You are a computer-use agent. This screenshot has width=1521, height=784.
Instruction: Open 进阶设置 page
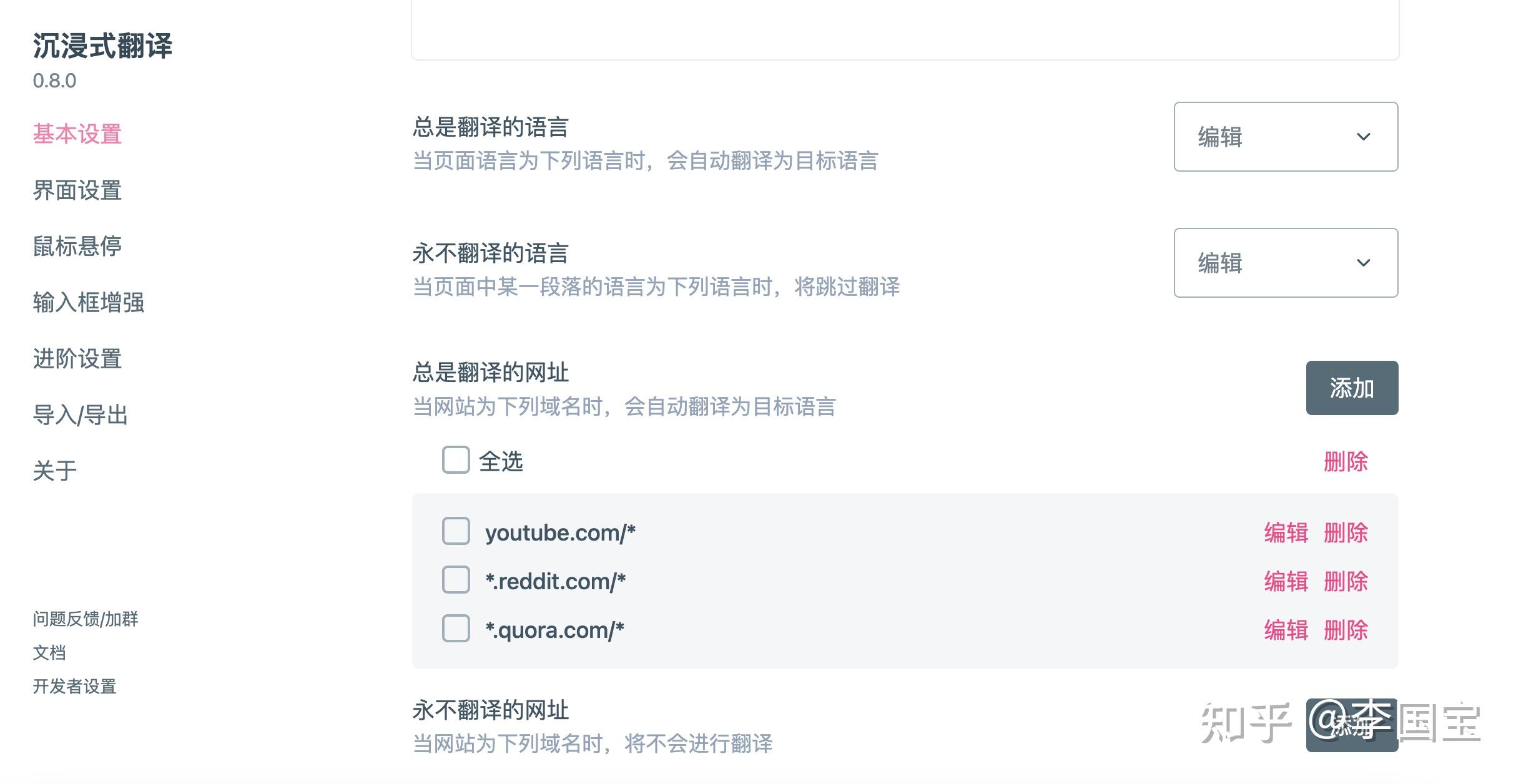tap(77, 359)
